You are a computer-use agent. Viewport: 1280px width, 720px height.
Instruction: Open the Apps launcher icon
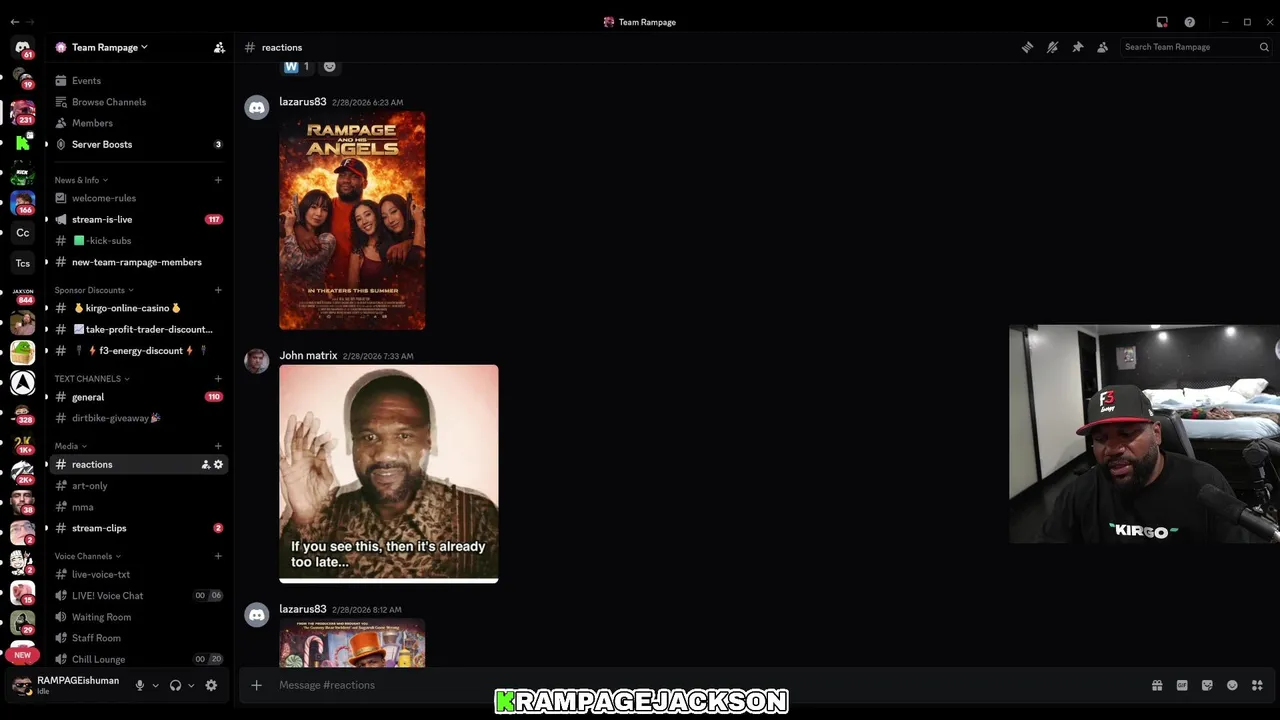(x=1257, y=685)
